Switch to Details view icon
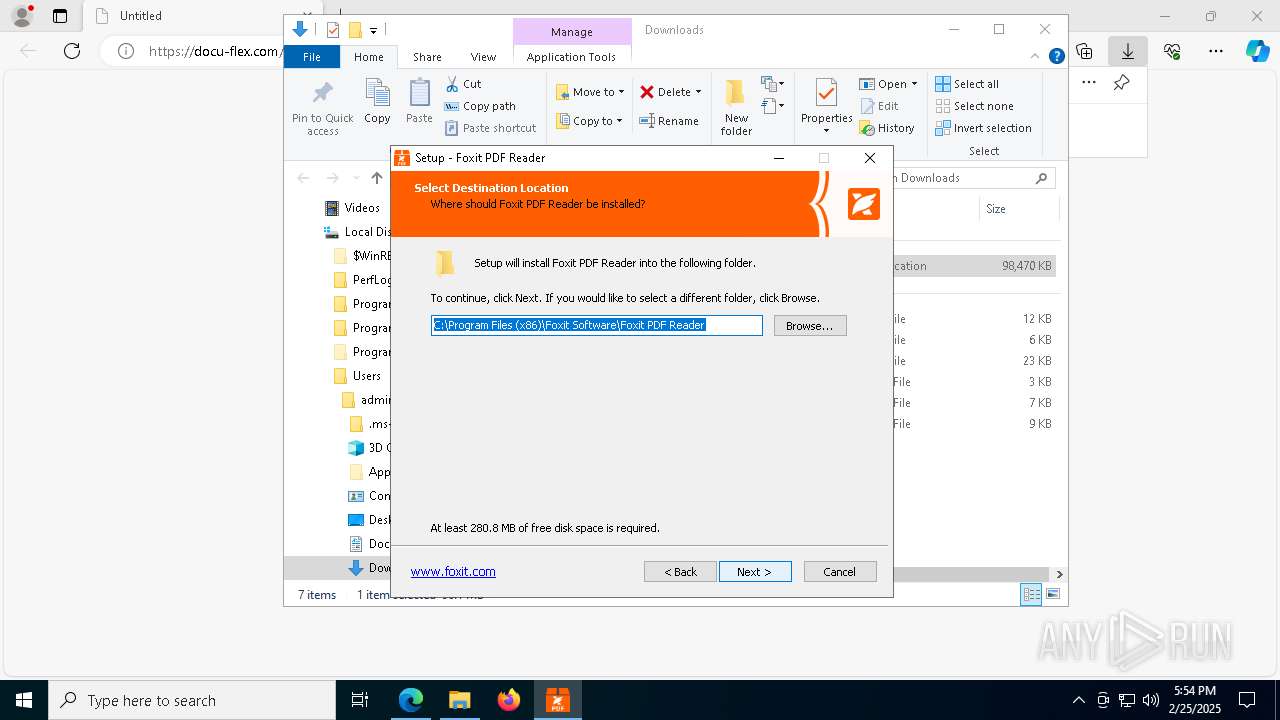1280x720 pixels. coord(1031,595)
